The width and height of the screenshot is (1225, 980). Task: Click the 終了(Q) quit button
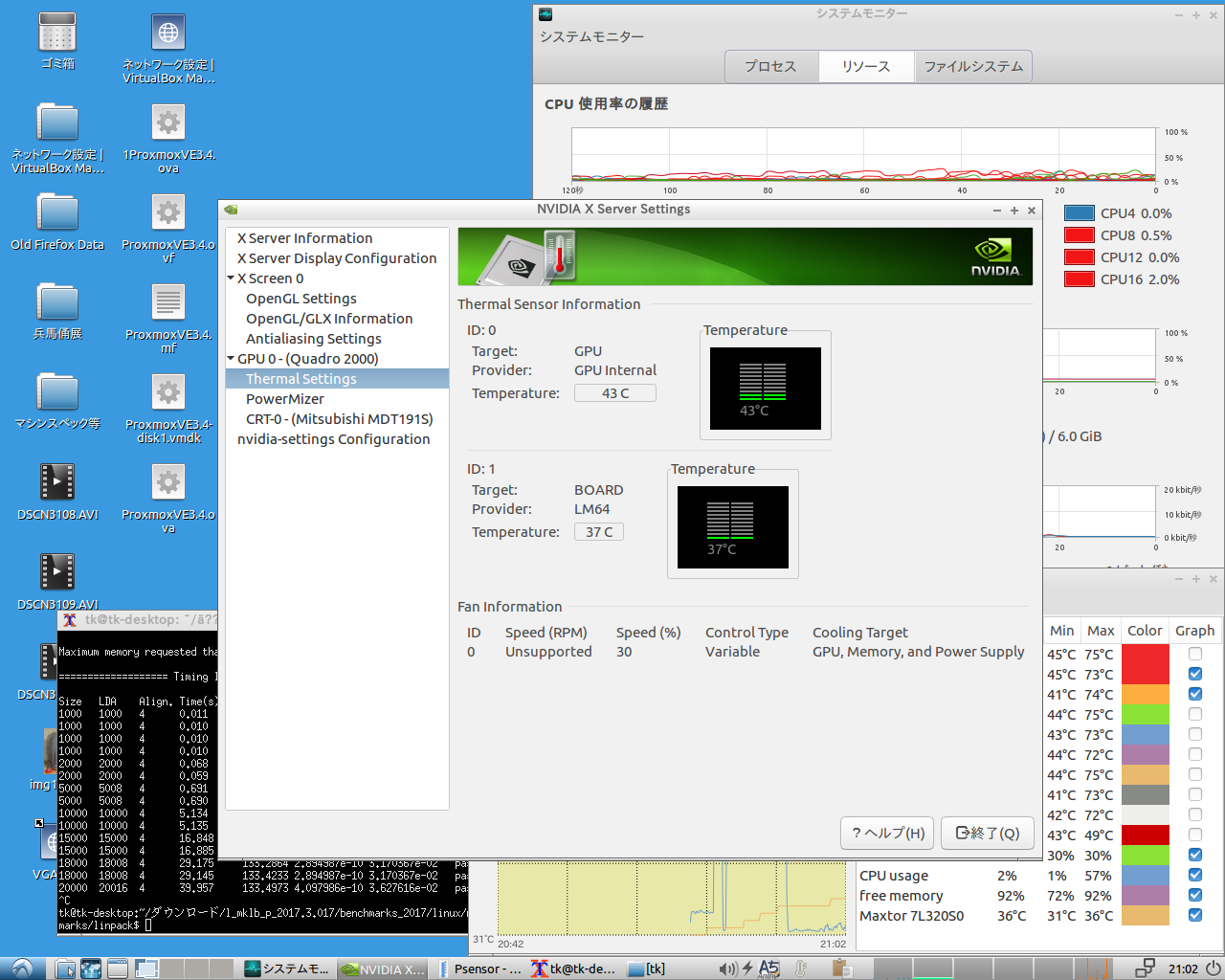coord(988,833)
